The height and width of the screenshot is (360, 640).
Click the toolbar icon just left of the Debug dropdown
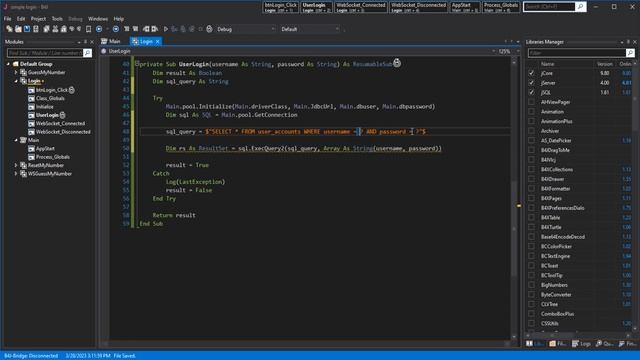209,29
